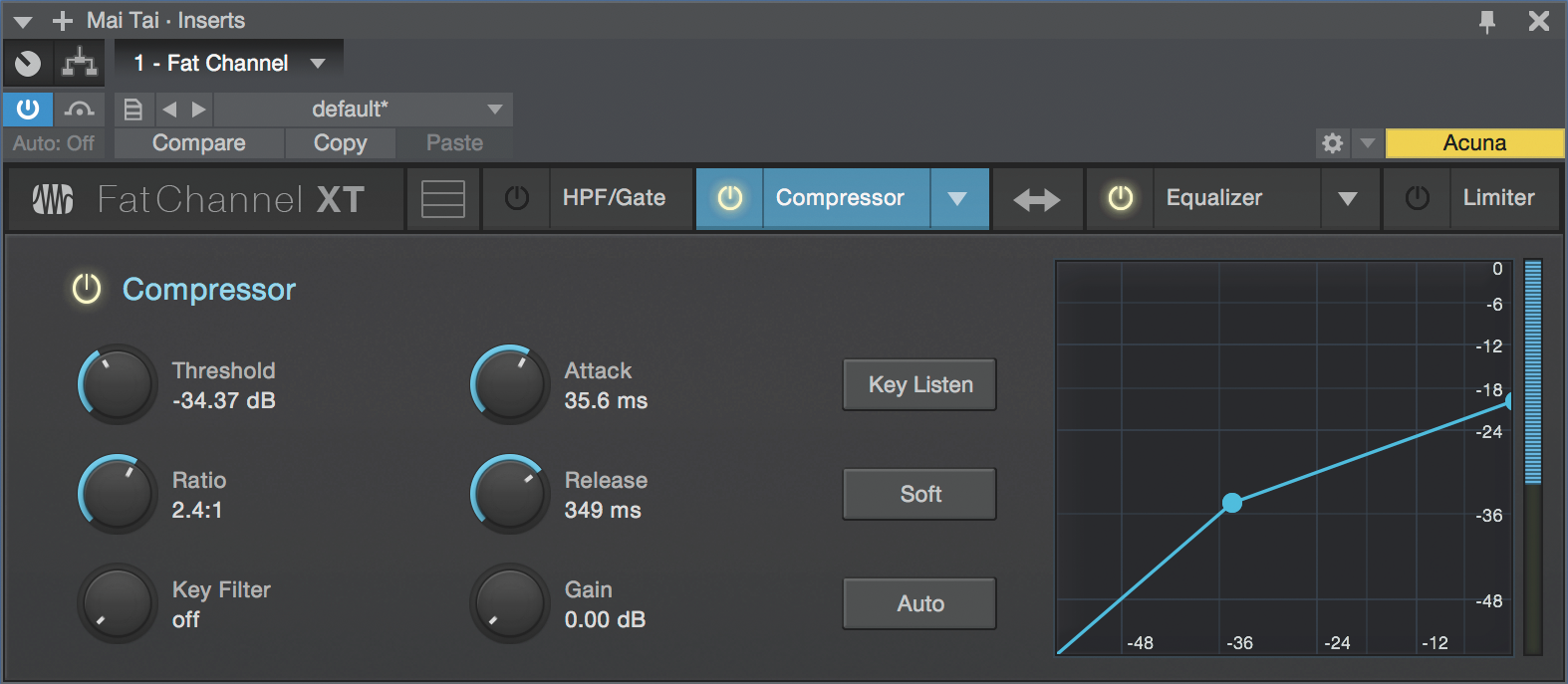Click the Mai Tai · Inserts title
Screen dimensions: 1568x684
[165, 21]
